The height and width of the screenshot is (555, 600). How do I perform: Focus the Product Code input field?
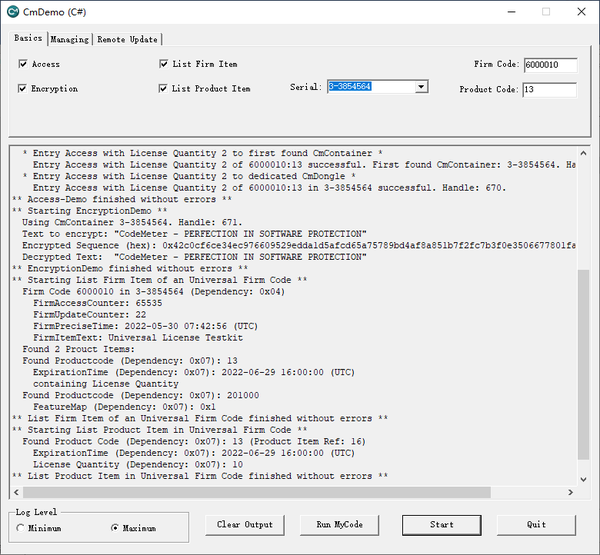[549, 90]
